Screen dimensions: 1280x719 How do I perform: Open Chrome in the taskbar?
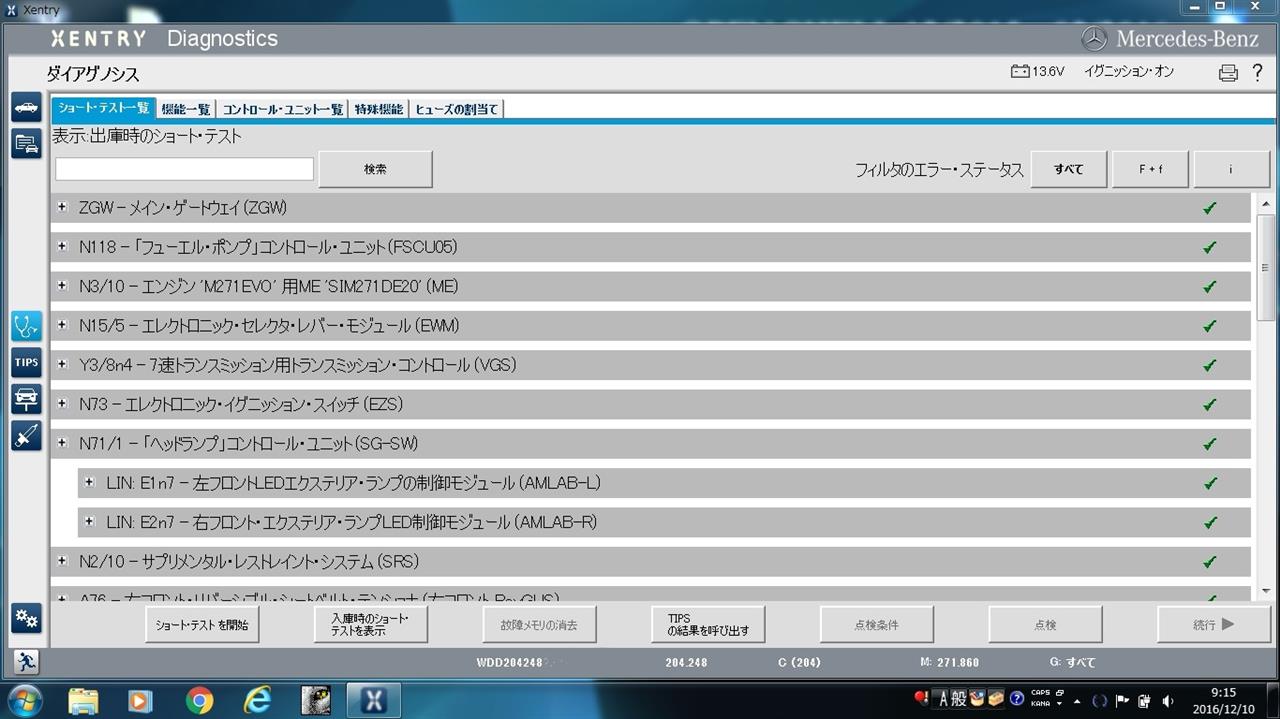click(199, 701)
